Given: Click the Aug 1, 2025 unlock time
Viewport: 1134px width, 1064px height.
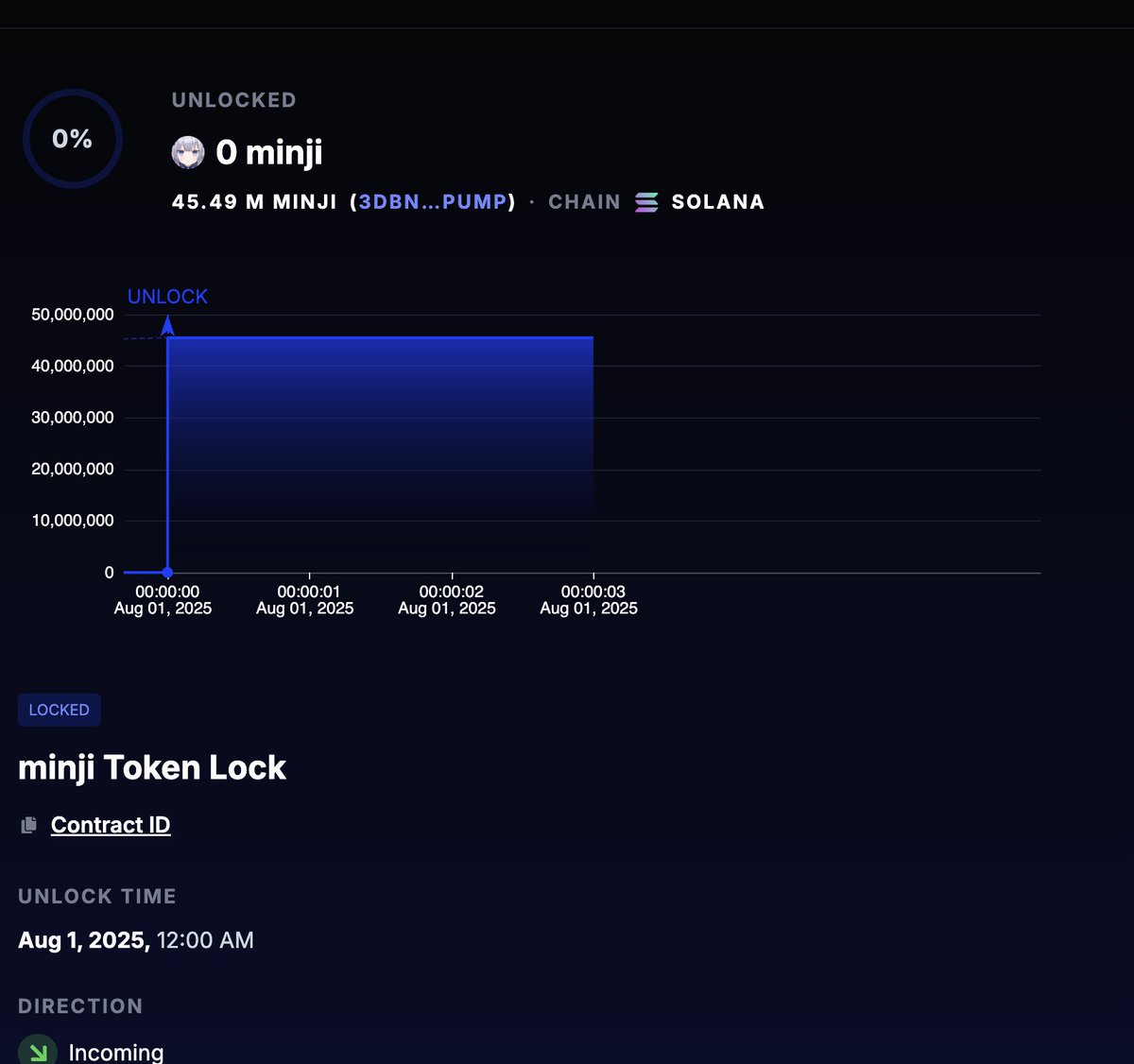Looking at the screenshot, I should coord(136,940).
